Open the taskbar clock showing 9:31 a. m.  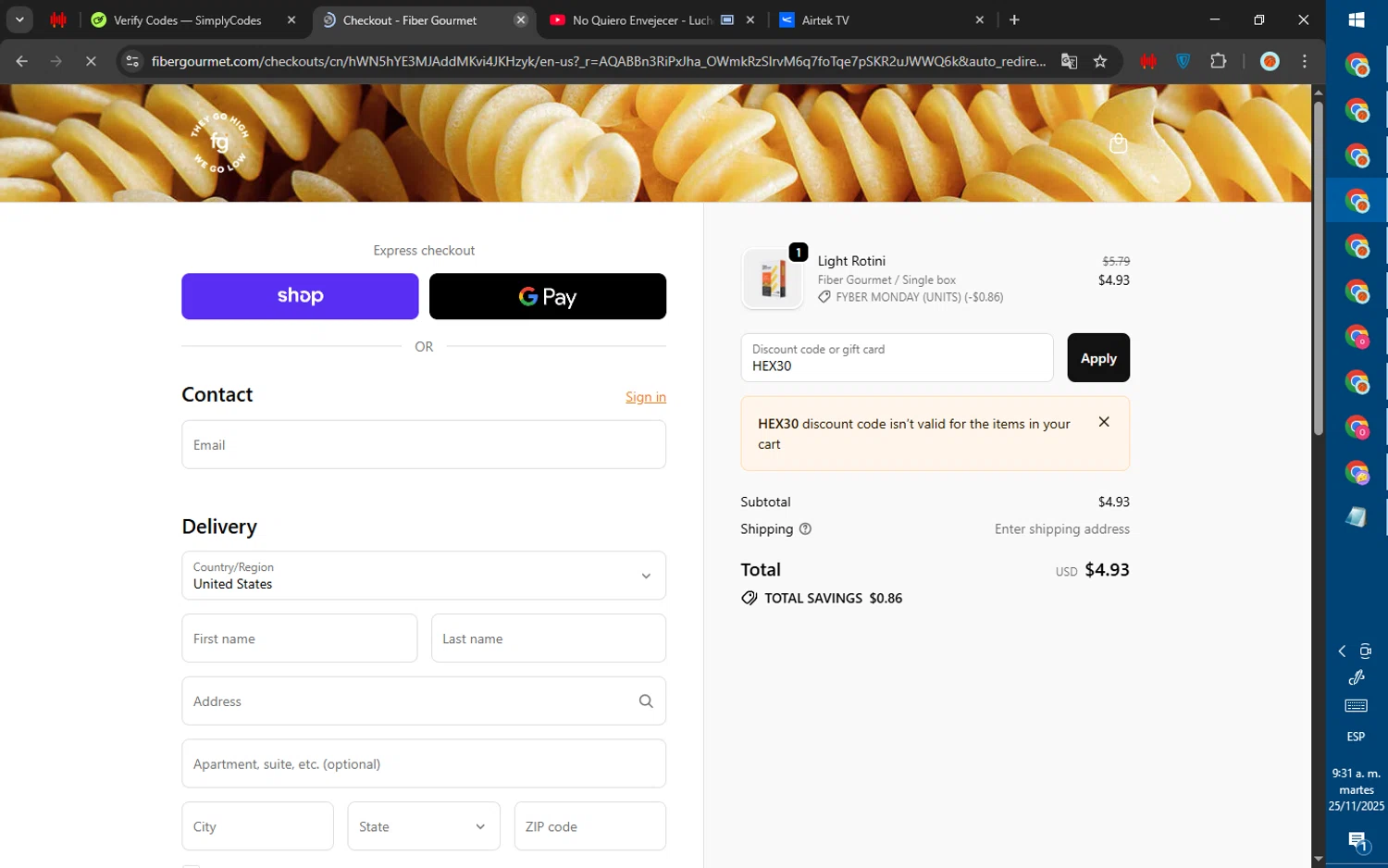click(1357, 789)
